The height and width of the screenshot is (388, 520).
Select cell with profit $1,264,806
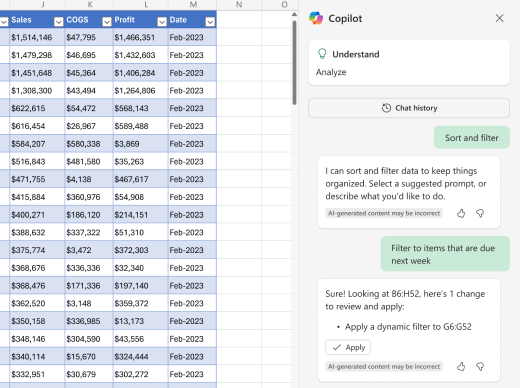(141, 90)
